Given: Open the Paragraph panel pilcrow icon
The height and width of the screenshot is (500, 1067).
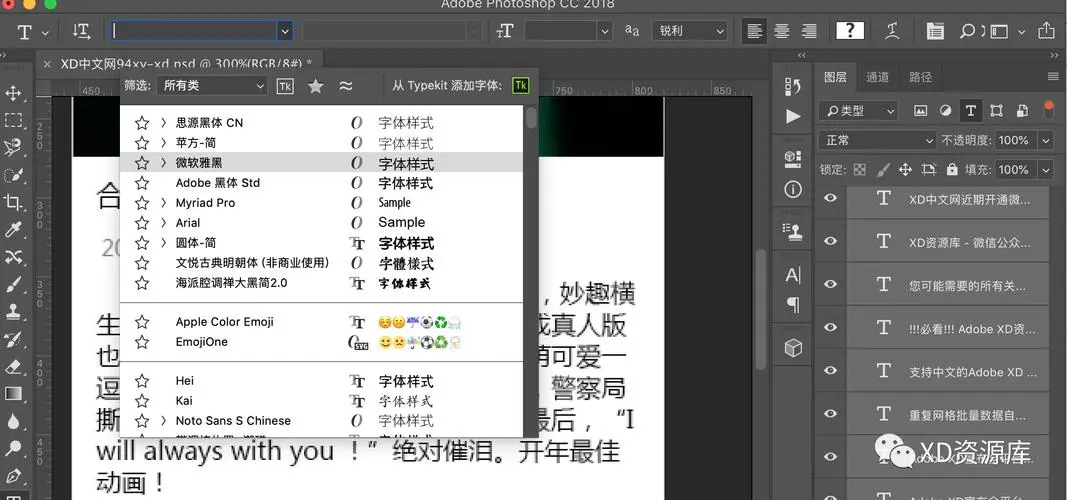Looking at the screenshot, I should [x=793, y=304].
